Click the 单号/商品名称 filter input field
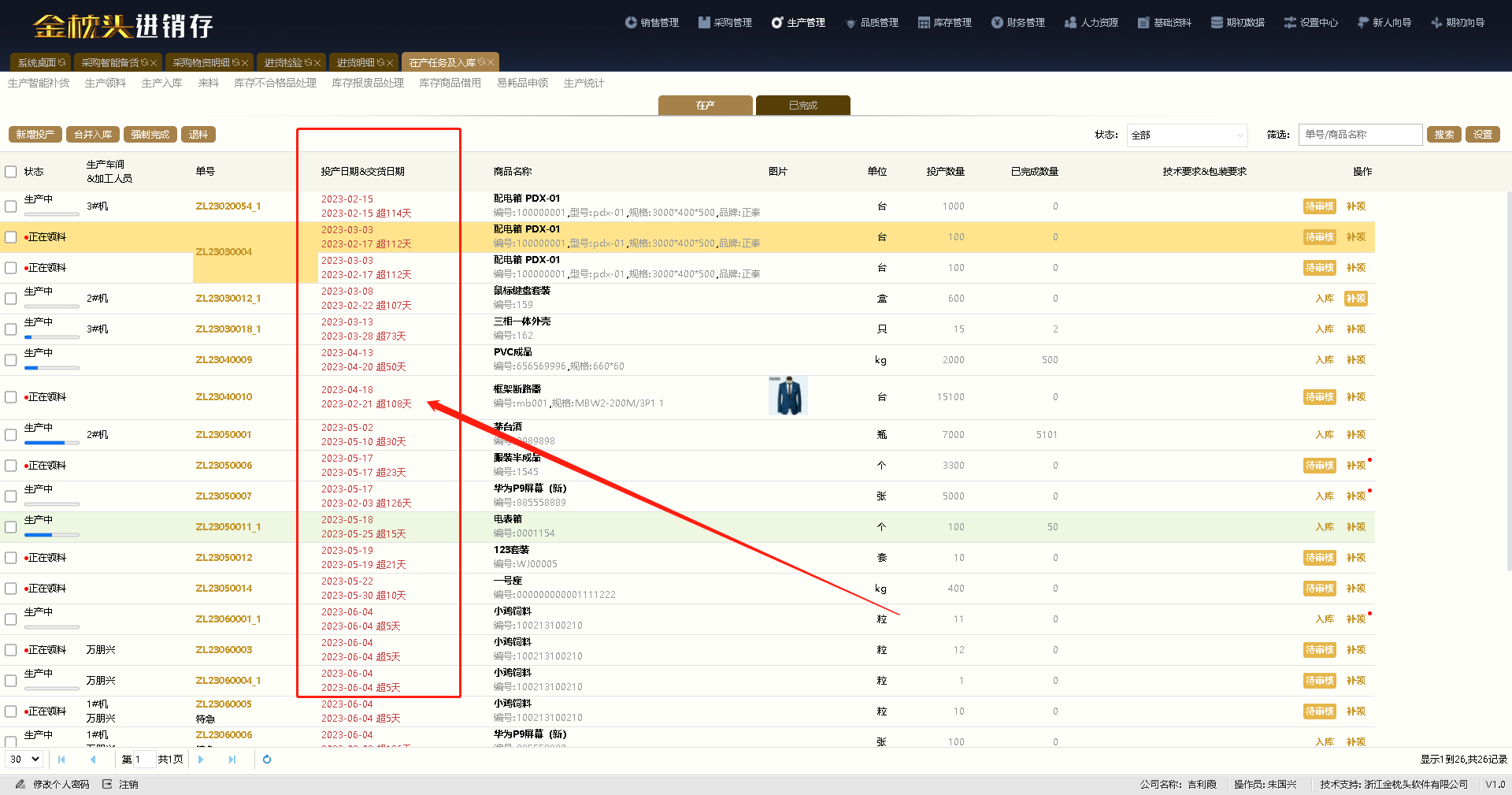This screenshot has width=1512, height=795. 1360,135
